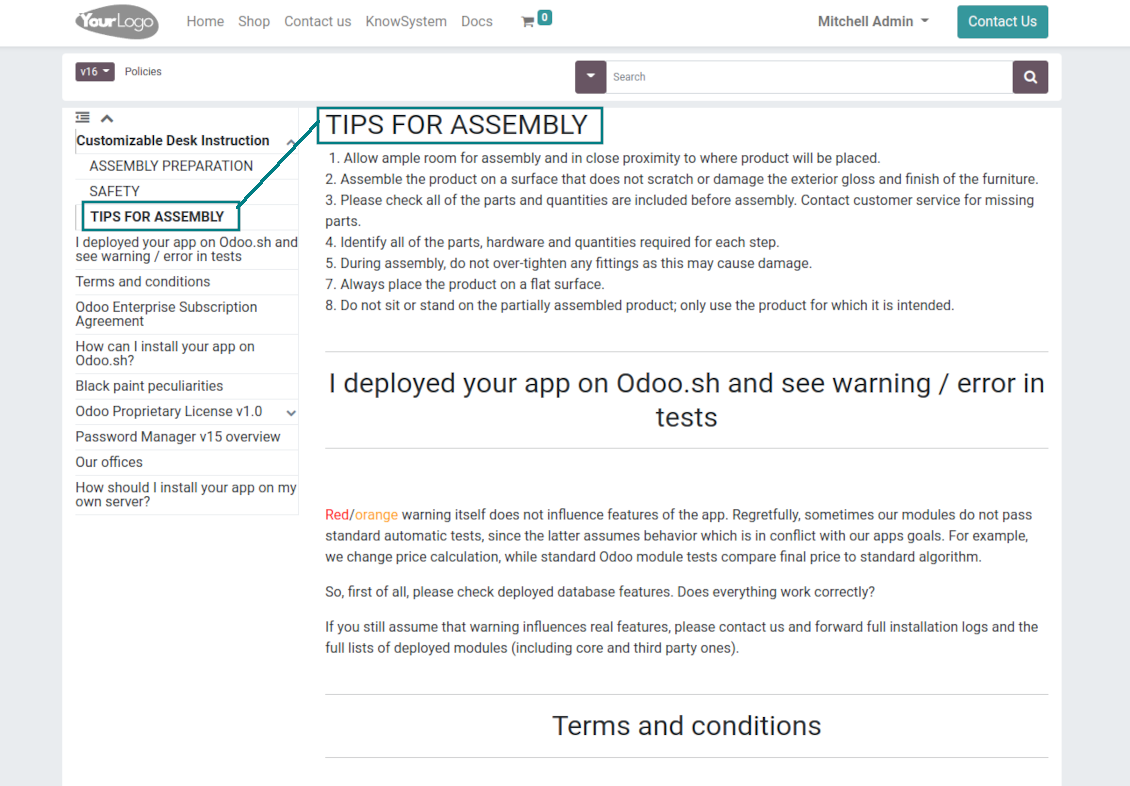This screenshot has height=786, width=1130.
Task: Open the v16 version dropdown
Action: pyautogui.click(x=94, y=71)
